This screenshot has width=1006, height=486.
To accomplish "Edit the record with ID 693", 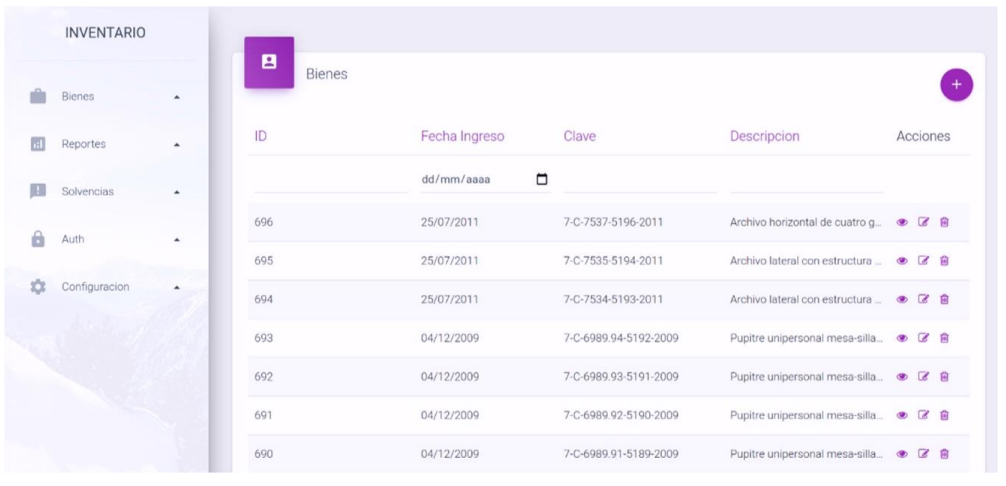I will point(923,338).
